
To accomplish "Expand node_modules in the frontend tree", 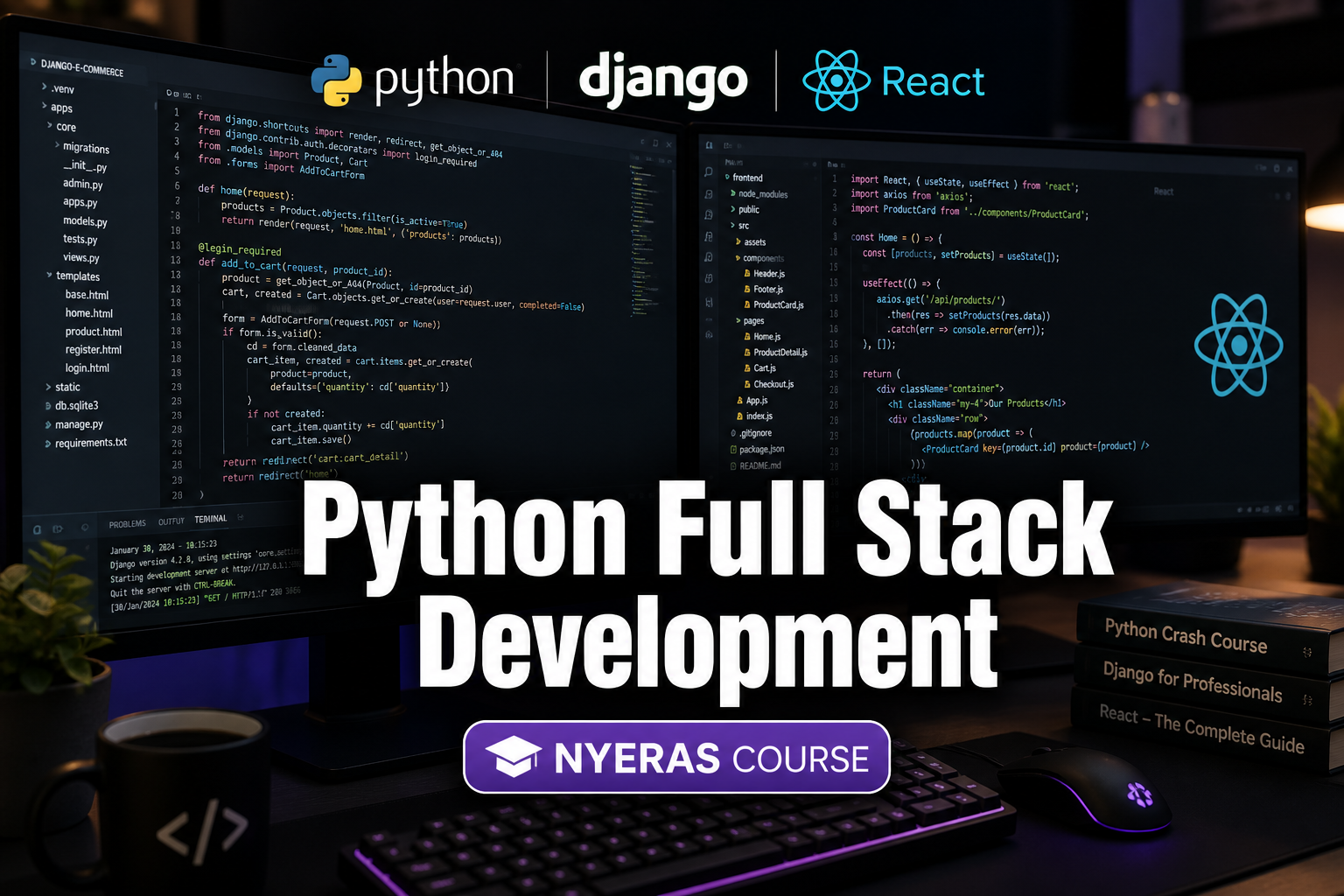I will (x=733, y=193).
